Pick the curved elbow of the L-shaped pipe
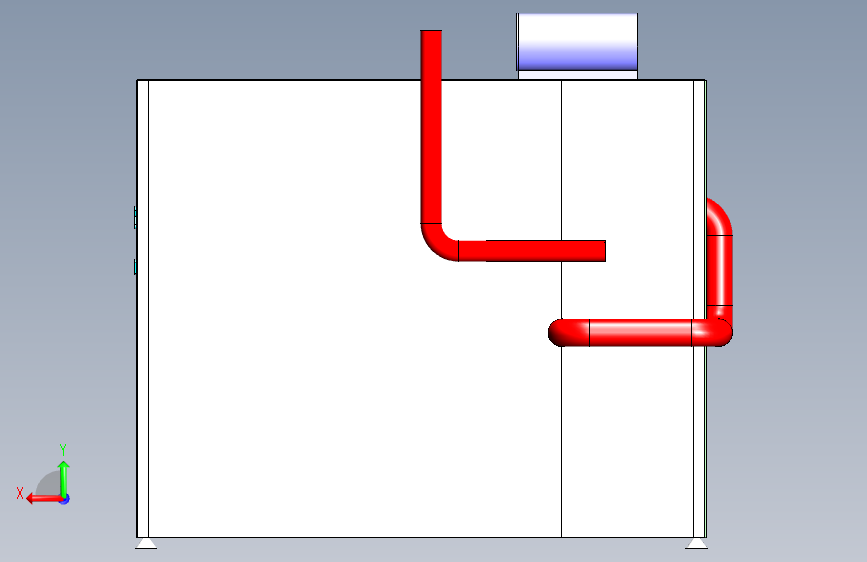 pyautogui.click(x=438, y=244)
